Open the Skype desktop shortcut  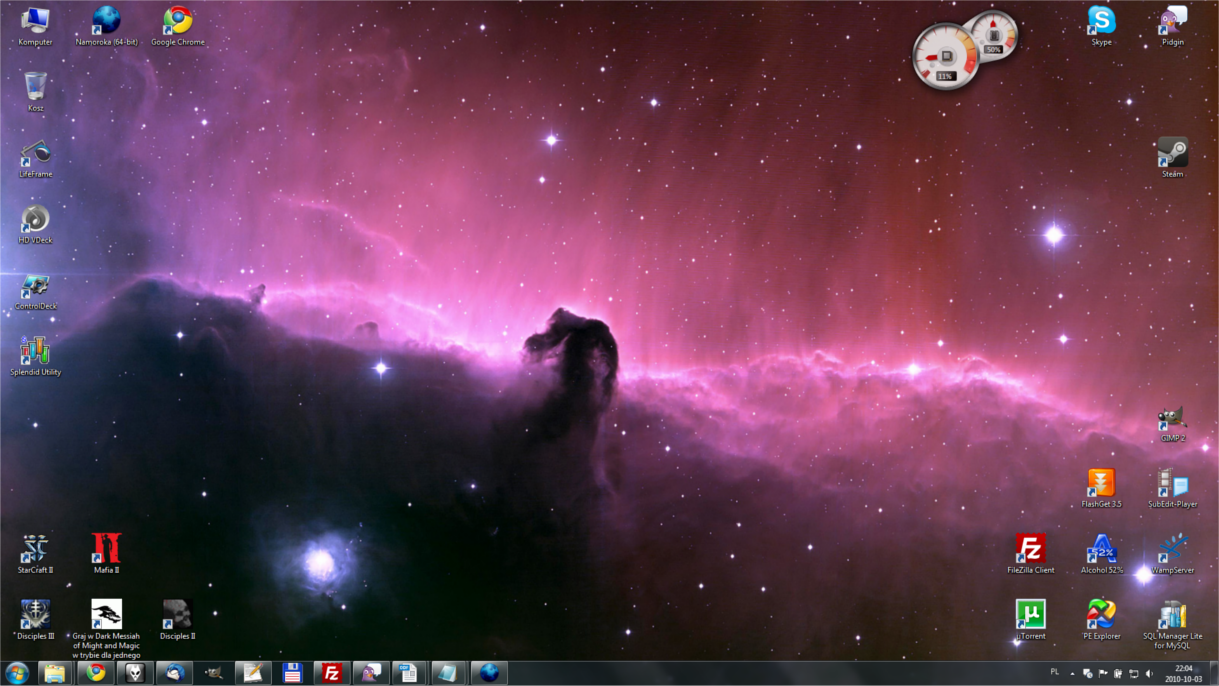tap(1101, 22)
